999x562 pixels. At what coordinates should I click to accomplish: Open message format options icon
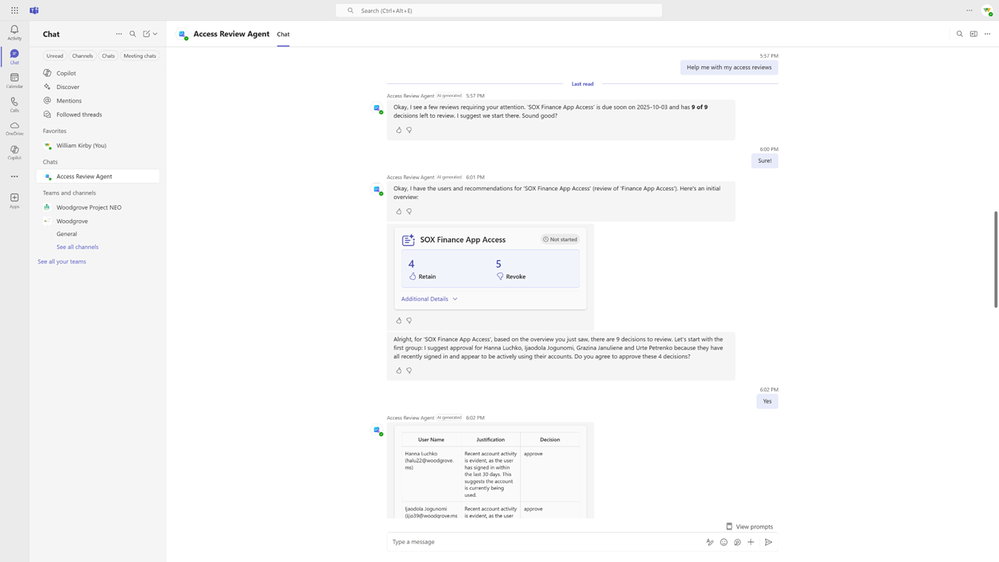710,542
